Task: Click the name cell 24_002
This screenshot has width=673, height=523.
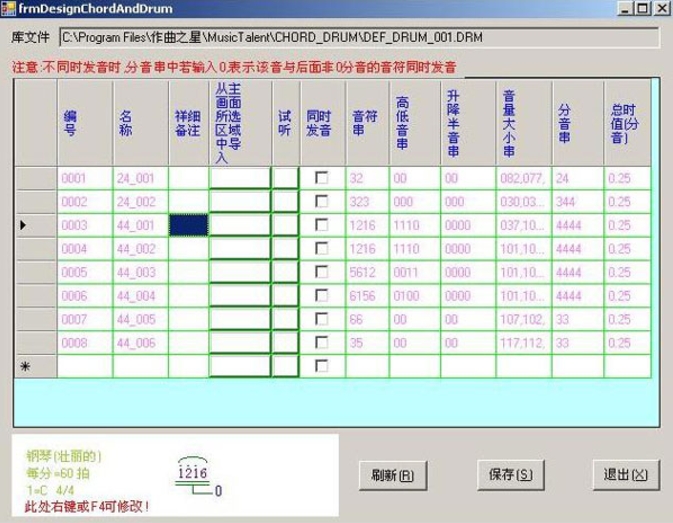Action: point(141,201)
